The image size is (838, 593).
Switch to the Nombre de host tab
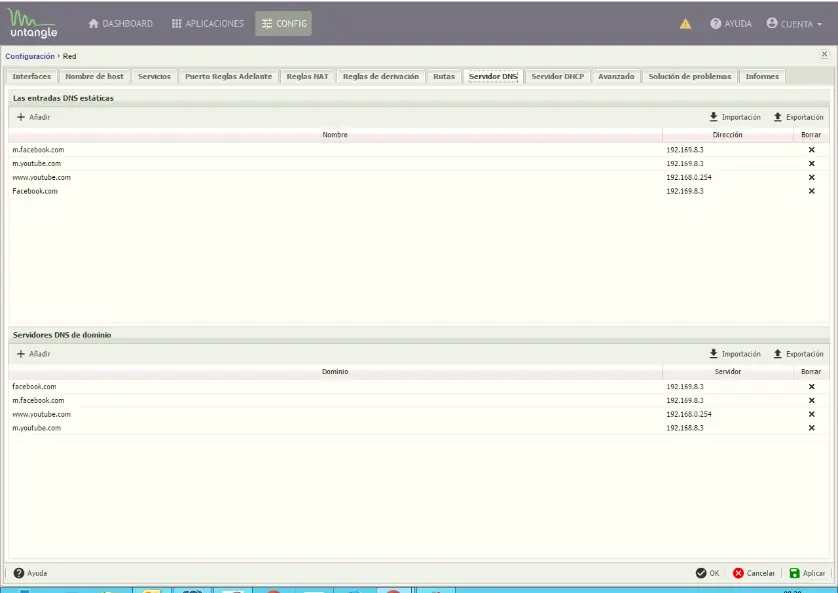pos(94,76)
